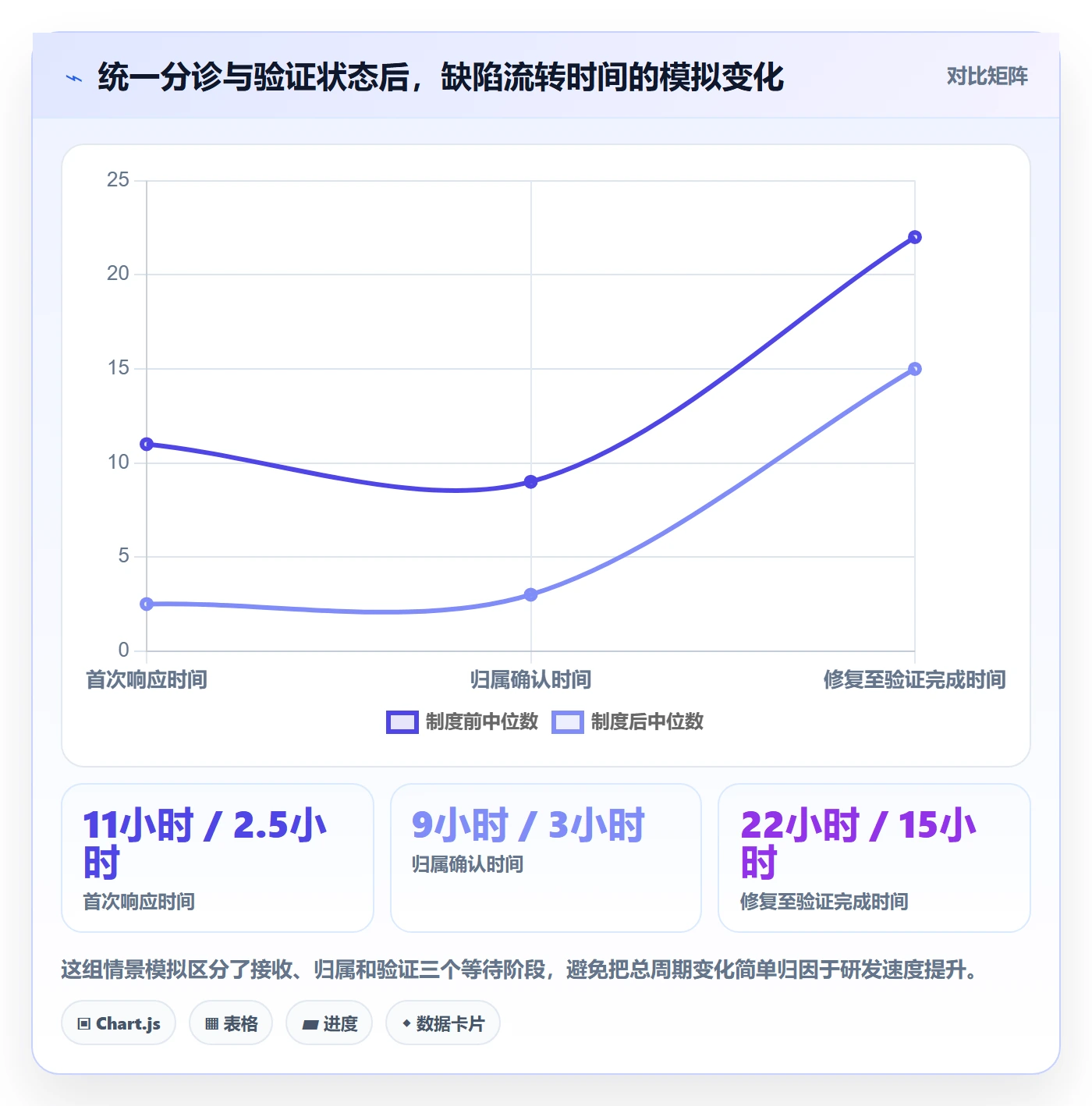Click the 修复至验证完成时间 caption in the third card
The width and height of the screenshot is (1092, 1106).
coord(824,902)
